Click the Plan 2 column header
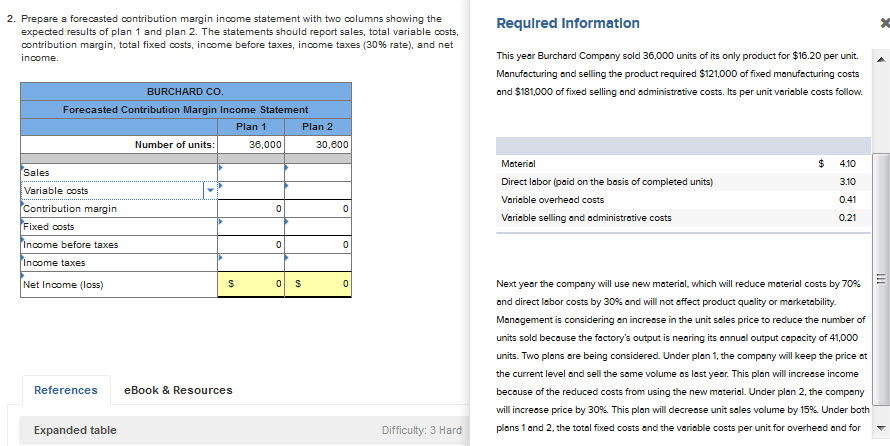The width and height of the screenshot is (890, 446). [x=318, y=127]
